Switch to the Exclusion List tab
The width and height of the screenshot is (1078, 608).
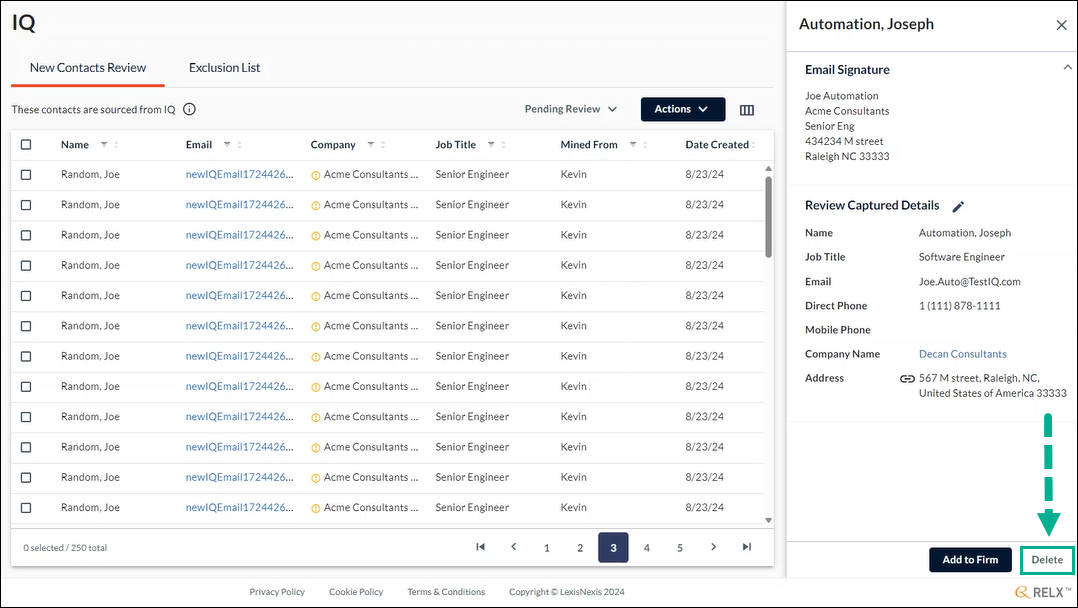coord(224,67)
